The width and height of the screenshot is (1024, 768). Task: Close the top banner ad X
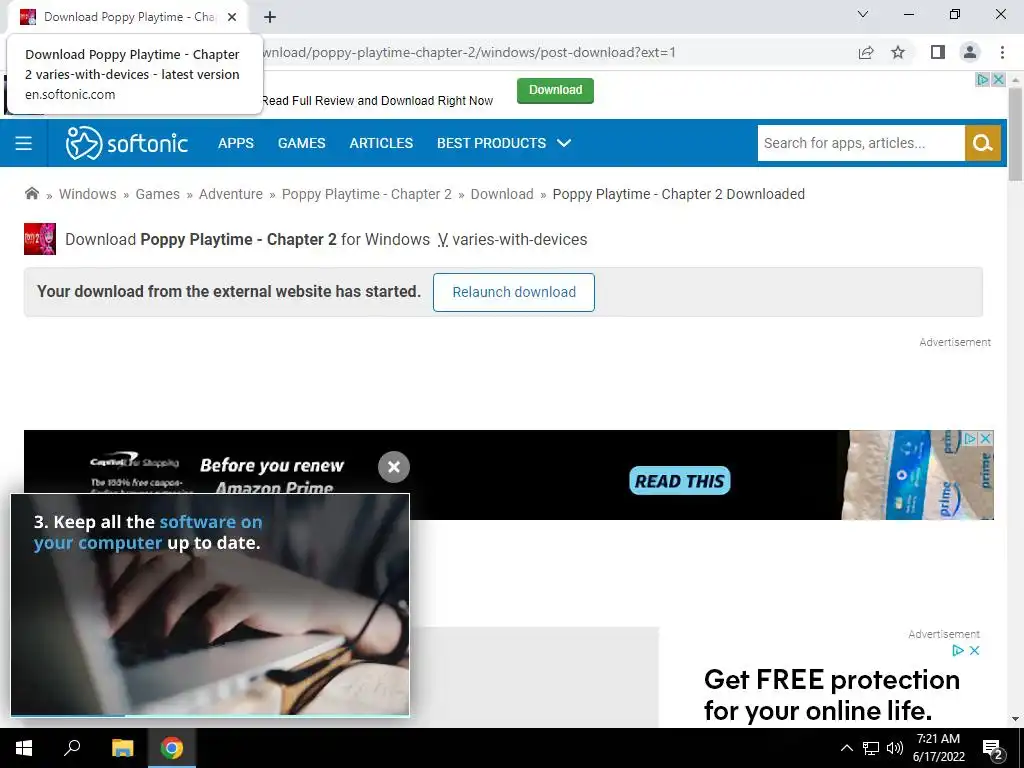click(x=999, y=79)
